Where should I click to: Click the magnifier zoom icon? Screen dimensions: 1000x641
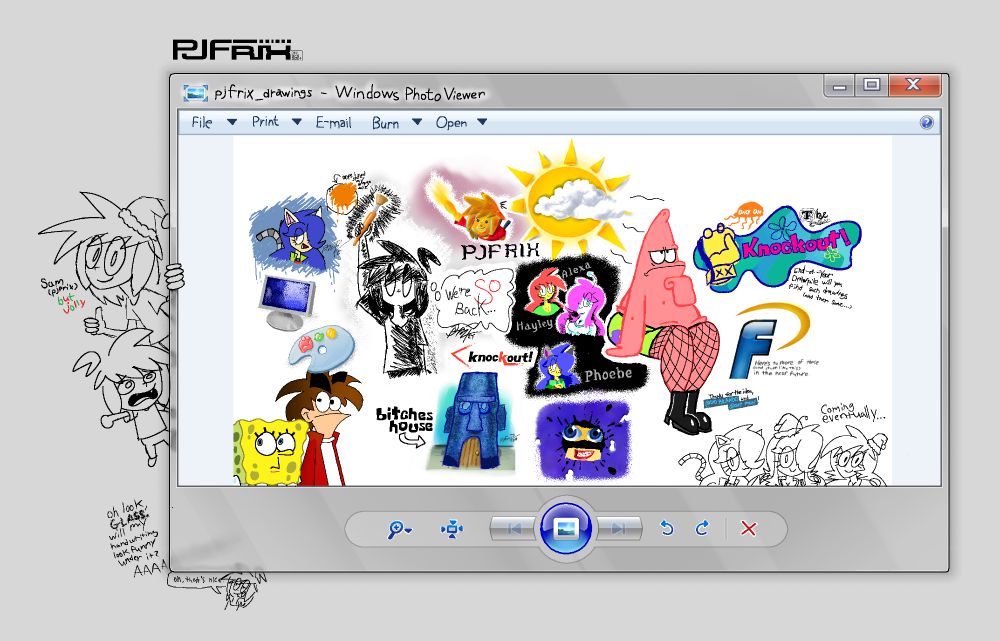399,529
